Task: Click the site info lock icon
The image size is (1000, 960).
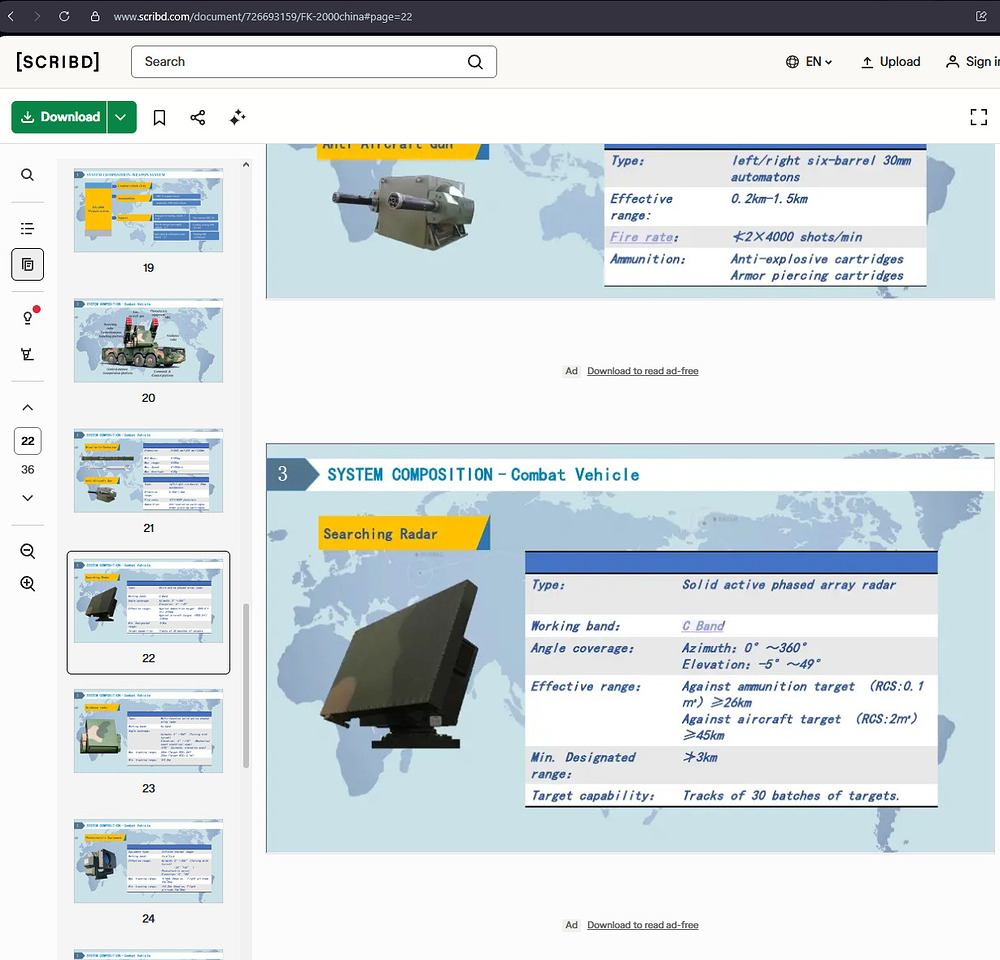Action: (x=95, y=17)
